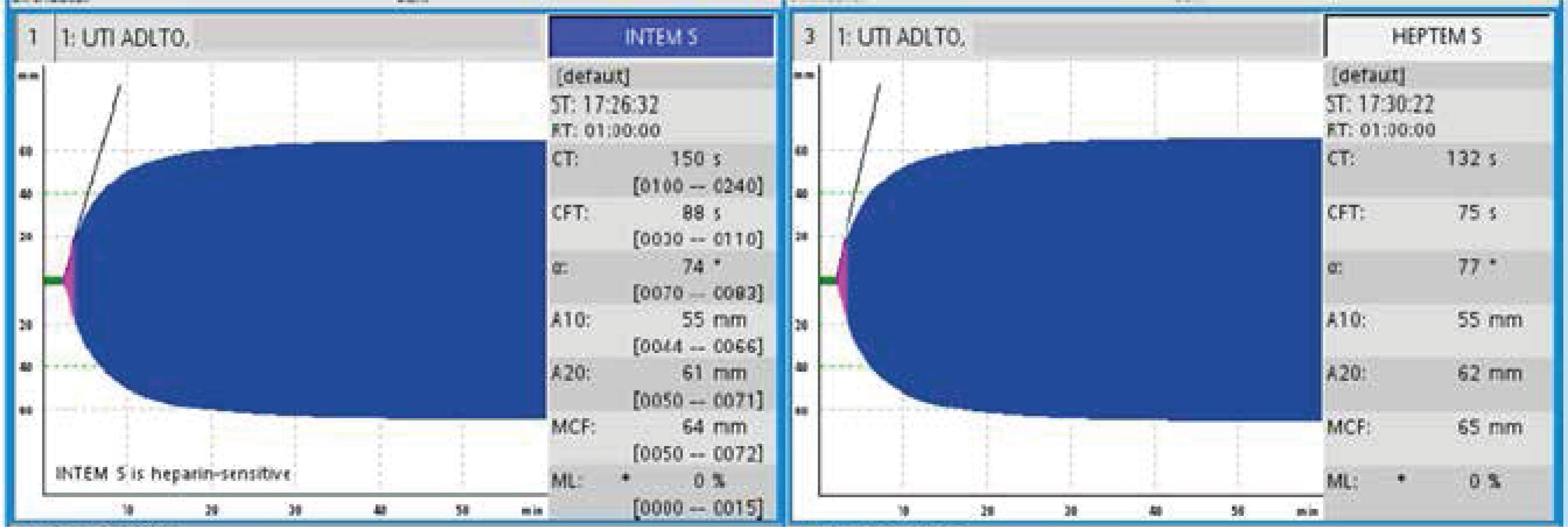Image resolution: width=1568 pixels, height=527 pixels.
Task: Click the 'INTEM S is heparin-sensitive' note
Action: click(x=173, y=474)
